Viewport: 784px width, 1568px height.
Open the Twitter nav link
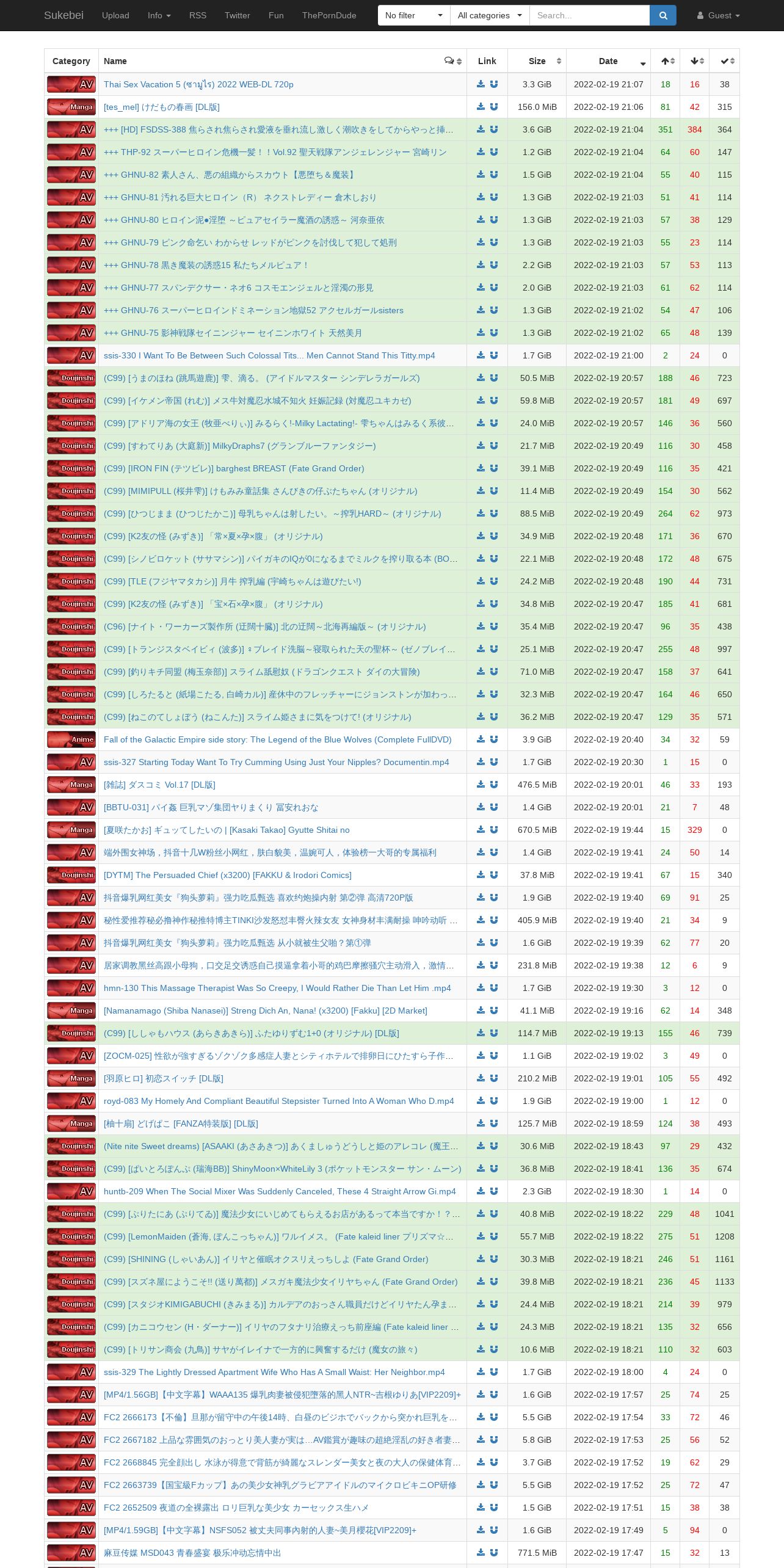click(238, 15)
